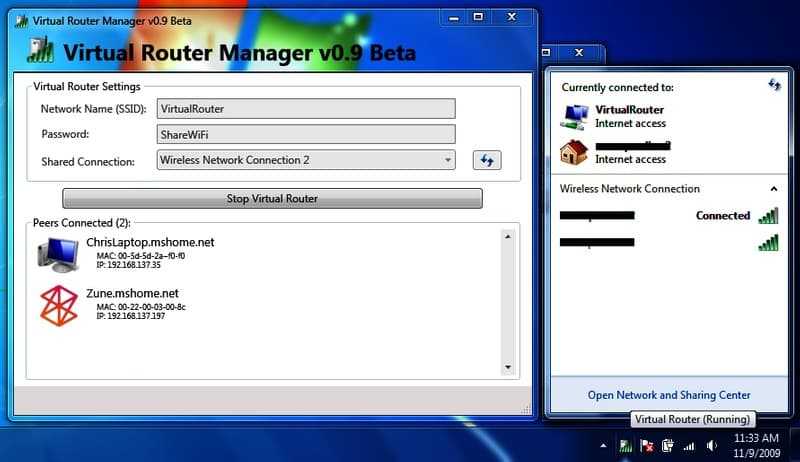Click the Network Name SSID field
Viewport: 800px width, 462px height.
click(306, 109)
